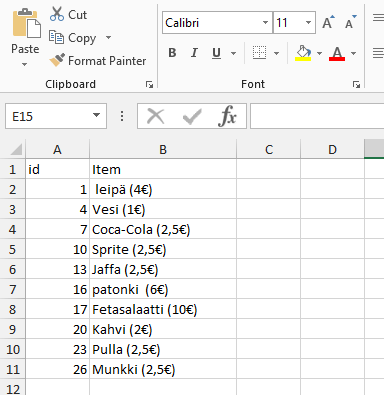The image size is (384, 395).
Task: Select cell 'patonki (6€)'
Action: [x=163, y=289]
